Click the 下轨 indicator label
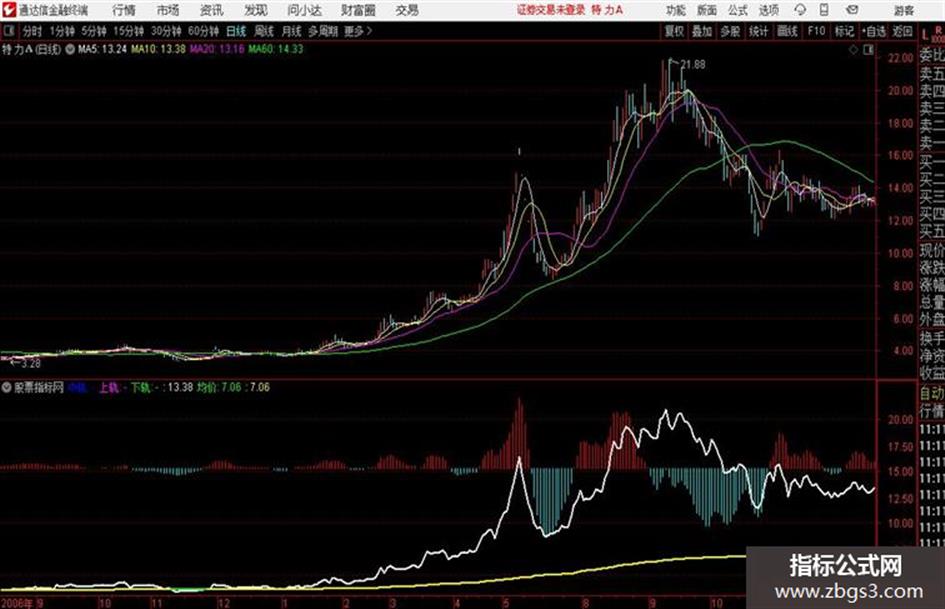Viewport: 945px width, 609px height. (140, 387)
